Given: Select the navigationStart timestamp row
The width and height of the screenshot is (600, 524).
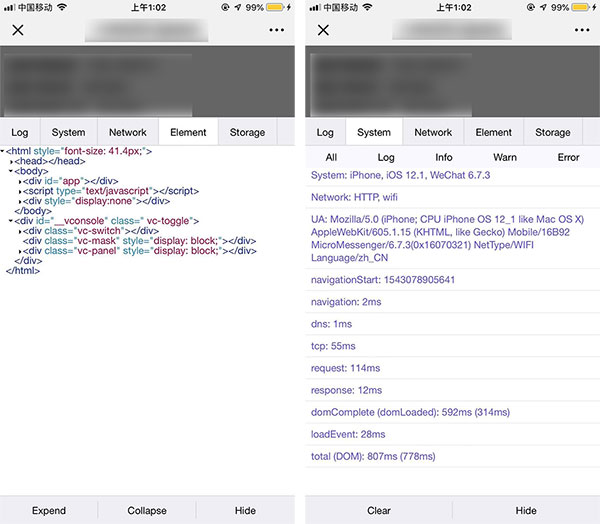Looking at the screenshot, I should (x=453, y=280).
